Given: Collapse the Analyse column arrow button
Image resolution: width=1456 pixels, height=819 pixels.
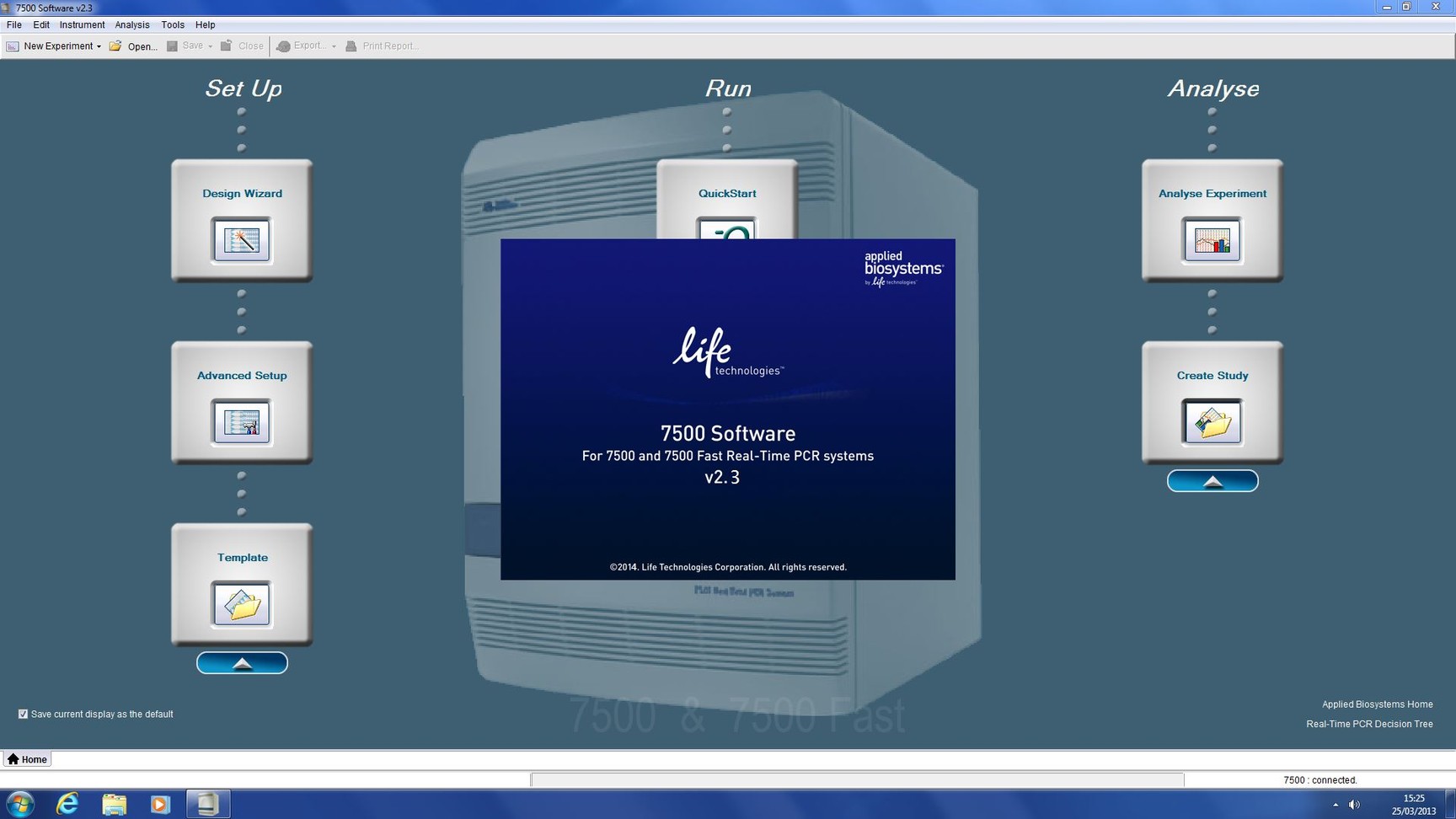Looking at the screenshot, I should coord(1212,481).
